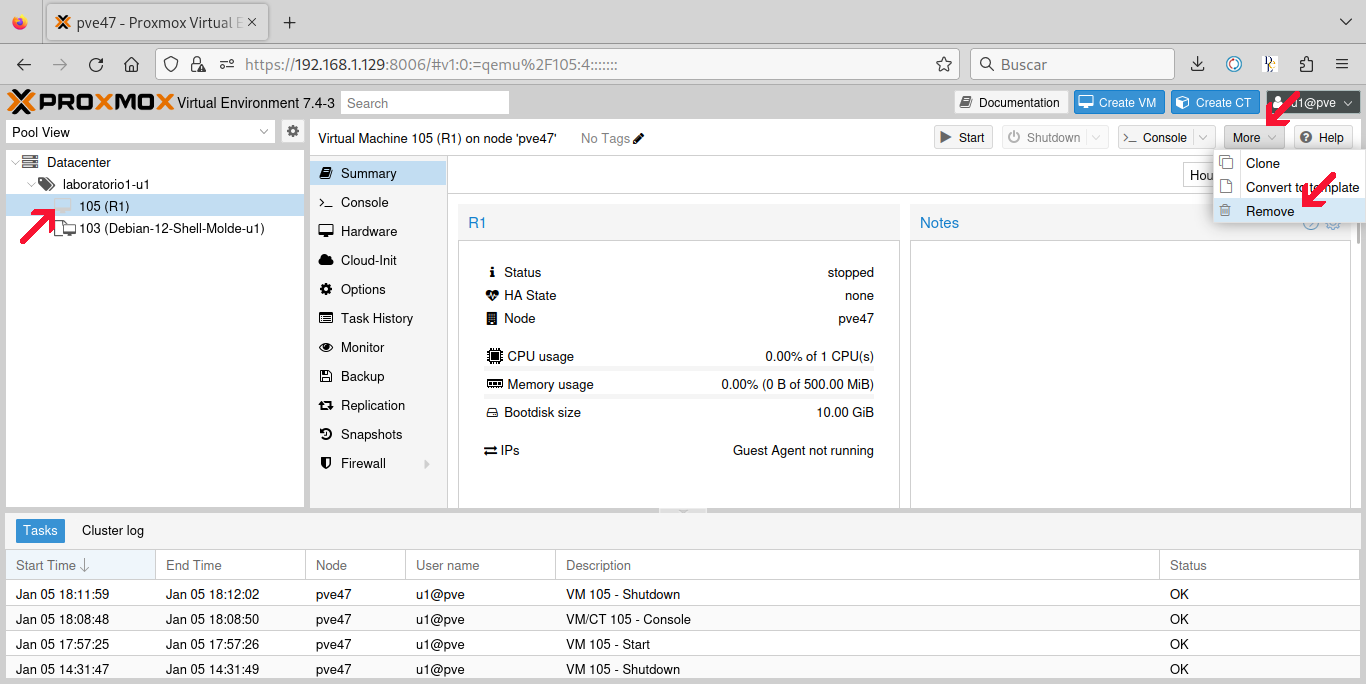
Task: Open the Firefox extensions puzzle icon
Action: coord(1306,64)
